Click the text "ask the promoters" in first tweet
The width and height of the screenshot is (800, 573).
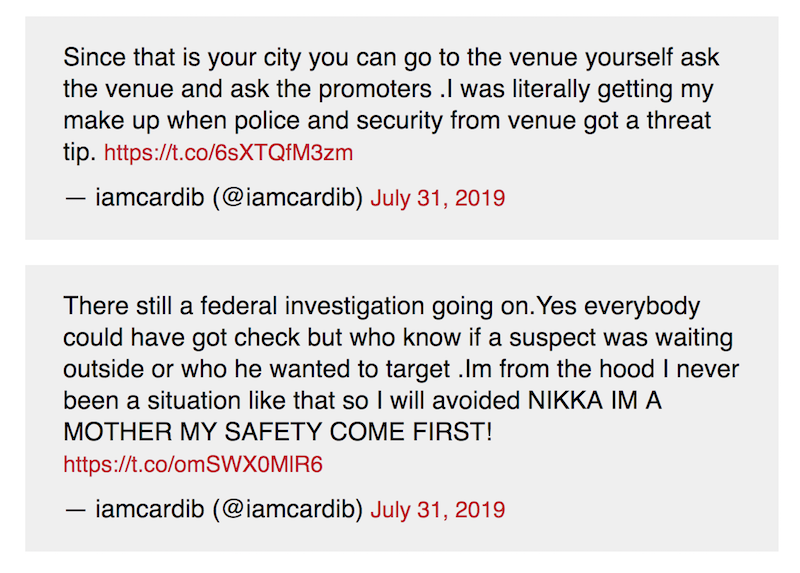pos(326,89)
